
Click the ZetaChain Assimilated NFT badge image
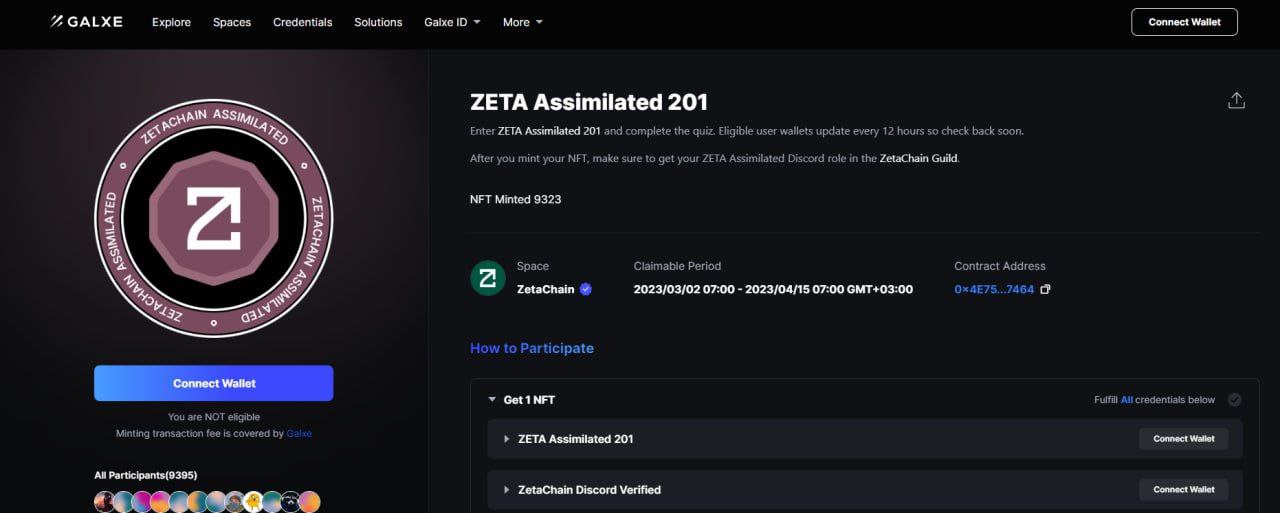coord(214,218)
